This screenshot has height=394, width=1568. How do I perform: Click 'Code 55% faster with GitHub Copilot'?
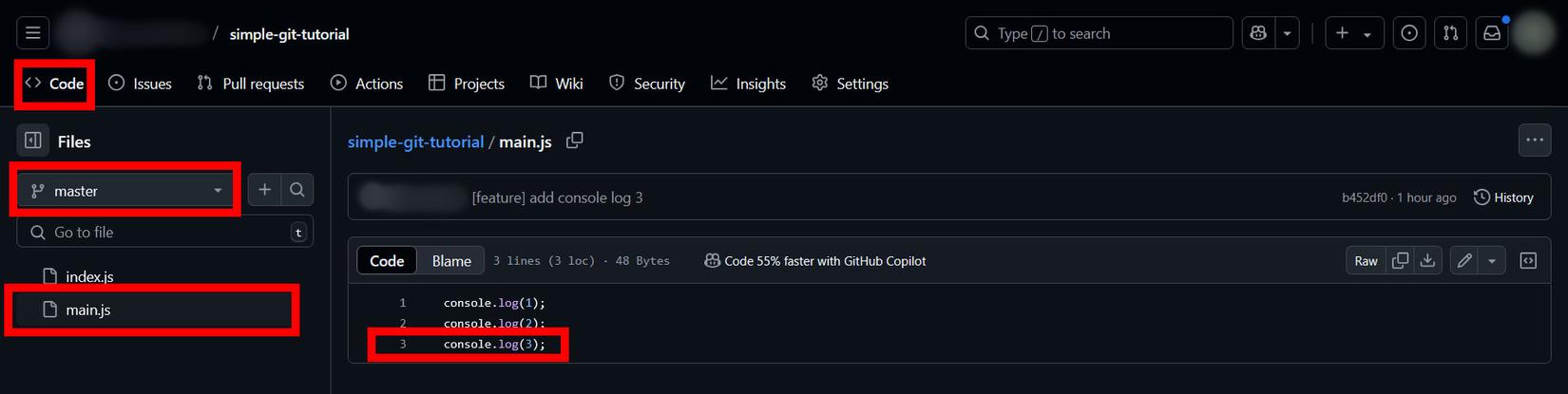[x=815, y=261]
